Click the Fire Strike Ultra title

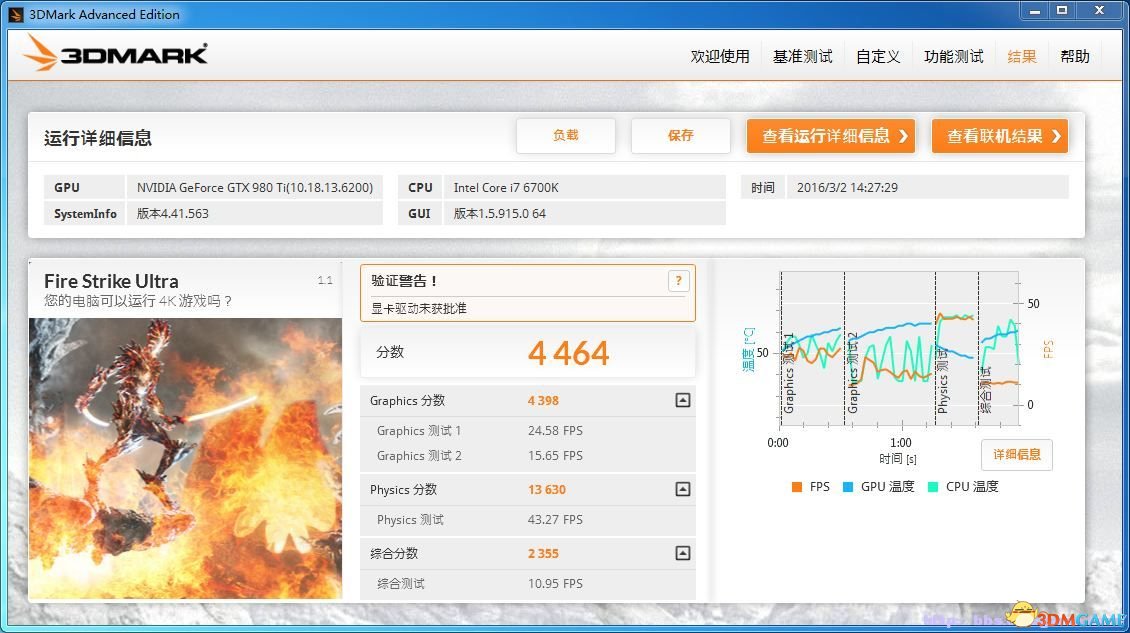point(111,280)
